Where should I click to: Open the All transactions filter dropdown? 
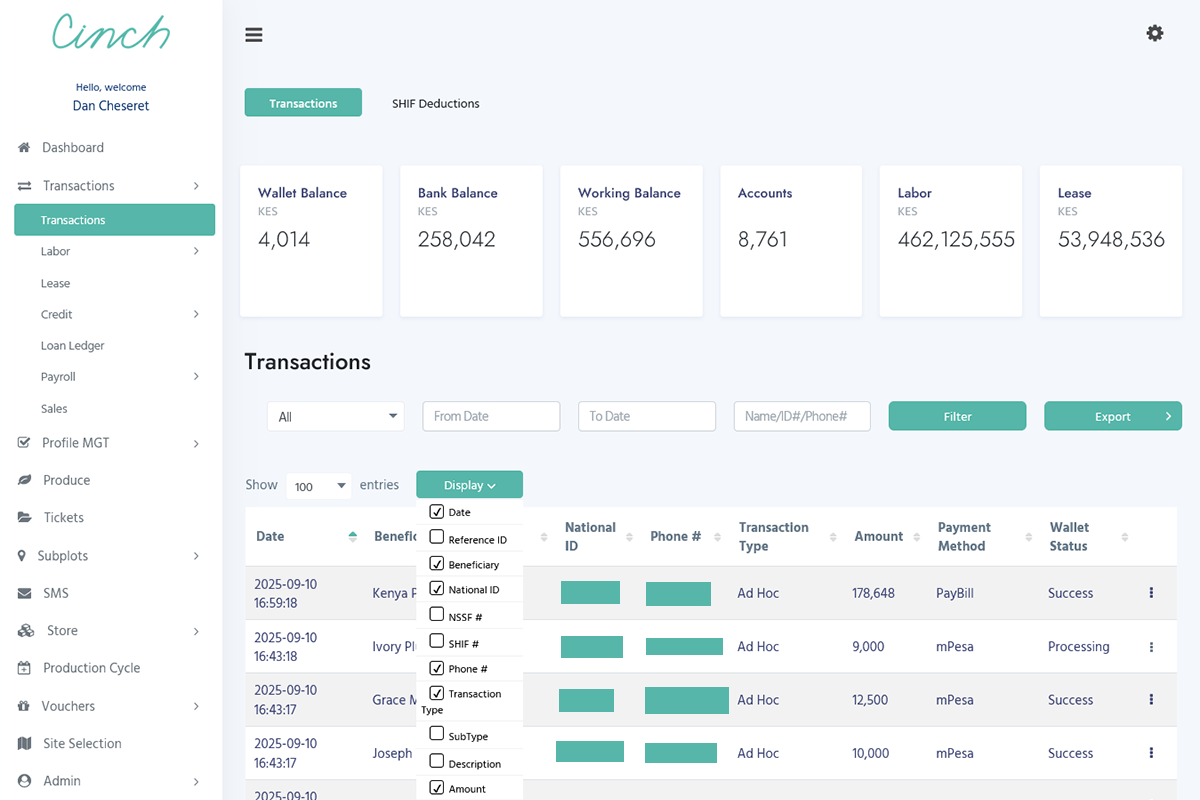click(335, 416)
